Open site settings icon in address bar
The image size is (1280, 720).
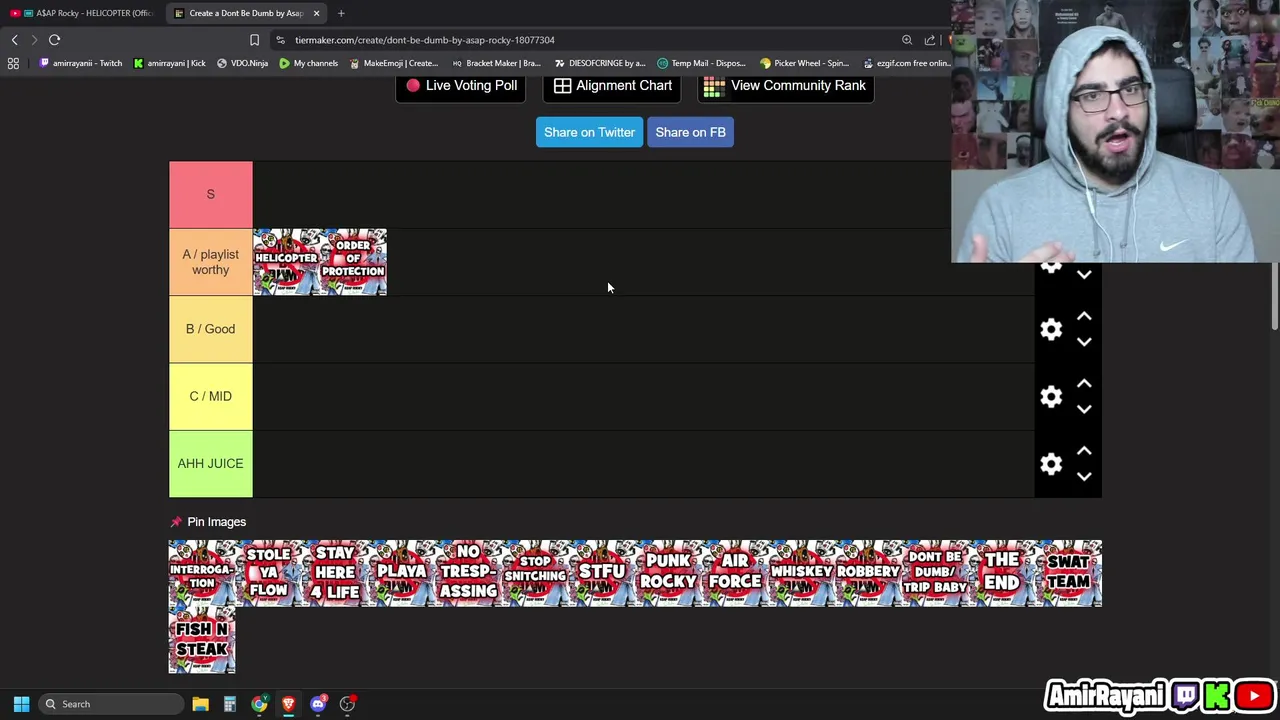pos(281,40)
